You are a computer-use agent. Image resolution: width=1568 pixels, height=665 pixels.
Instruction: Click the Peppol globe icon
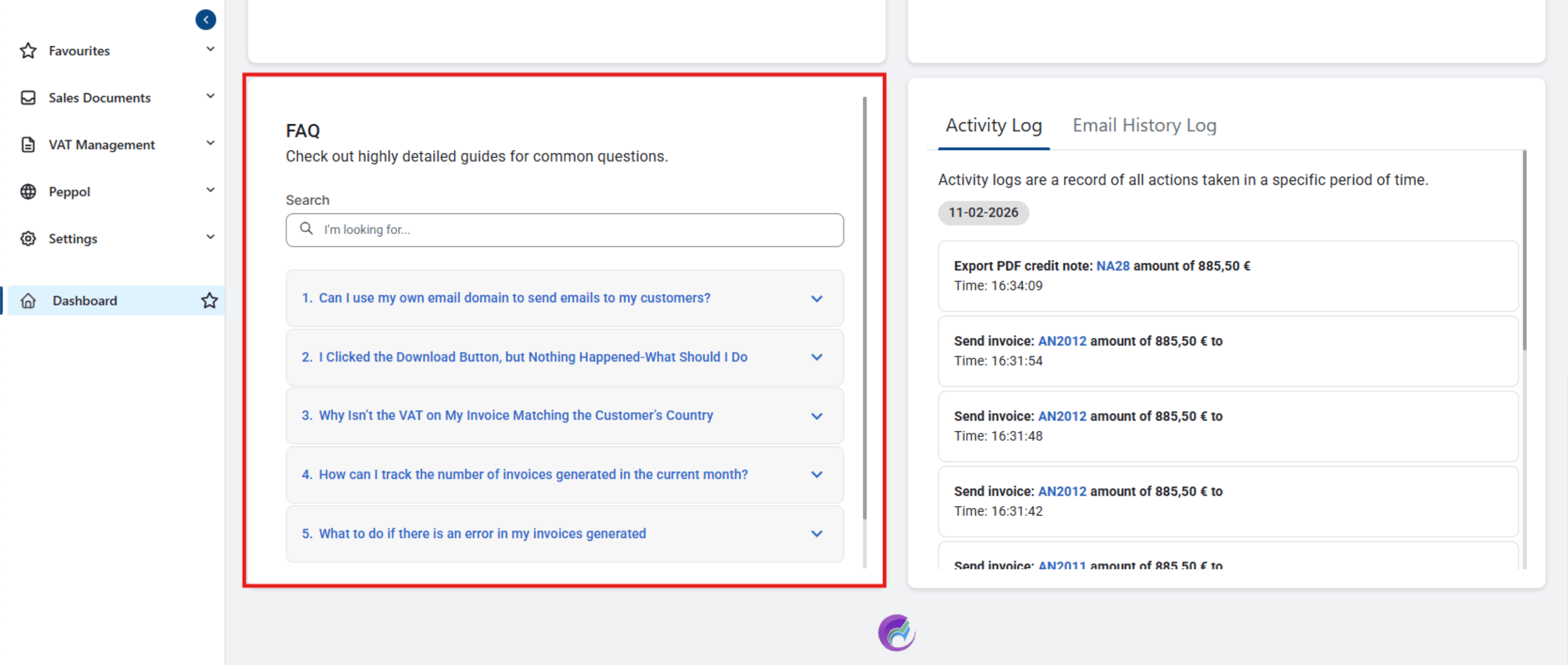[x=28, y=192]
